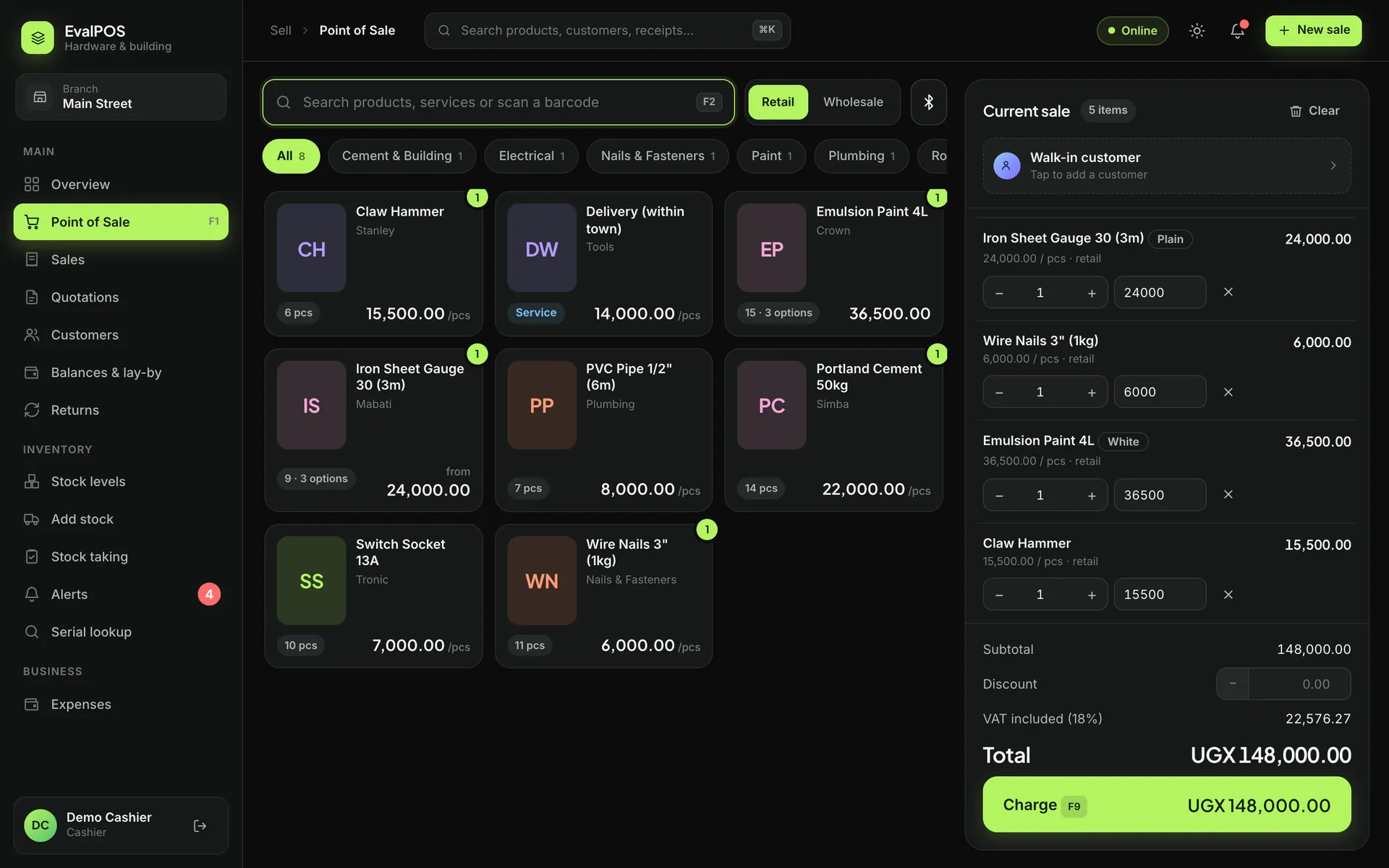This screenshot has width=1389, height=868.
Task: Open Alerts with 4 badge
Action: coord(121,595)
